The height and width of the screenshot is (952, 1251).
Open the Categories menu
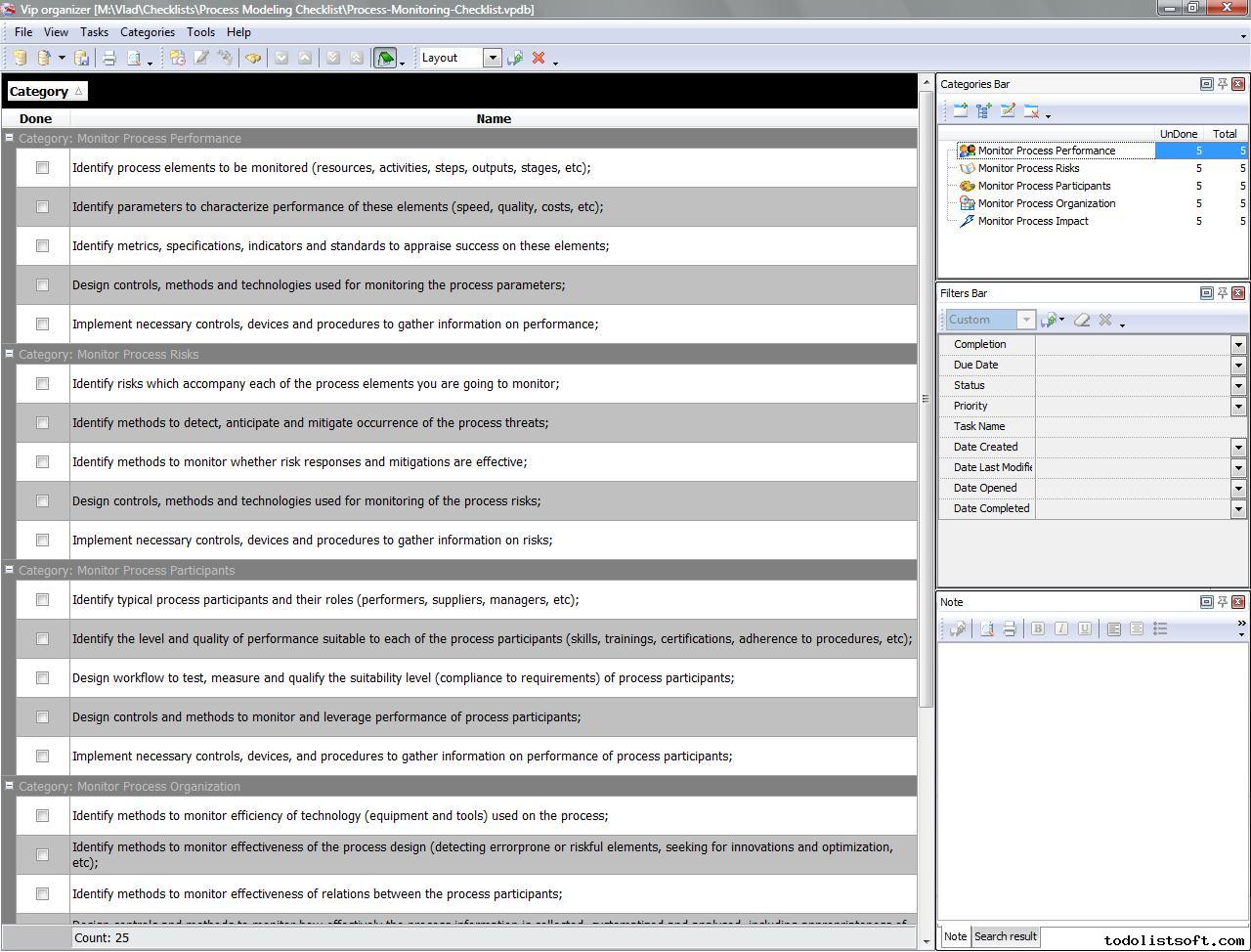tap(147, 32)
